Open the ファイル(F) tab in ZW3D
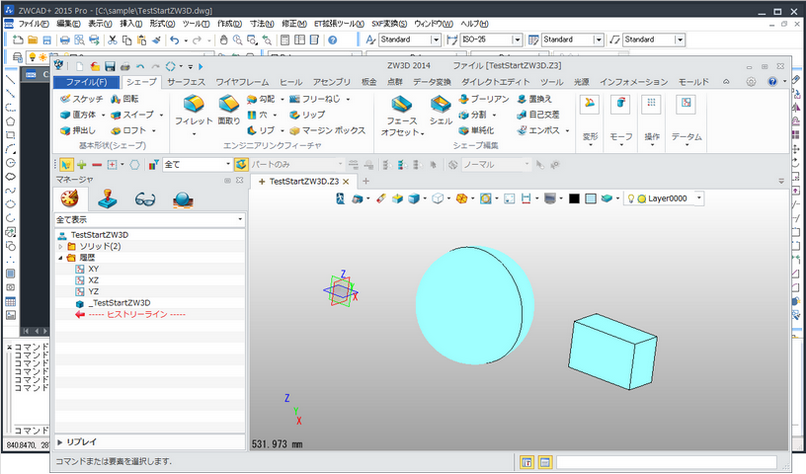This screenshot has width=806, height=474. tap(86, 82)
